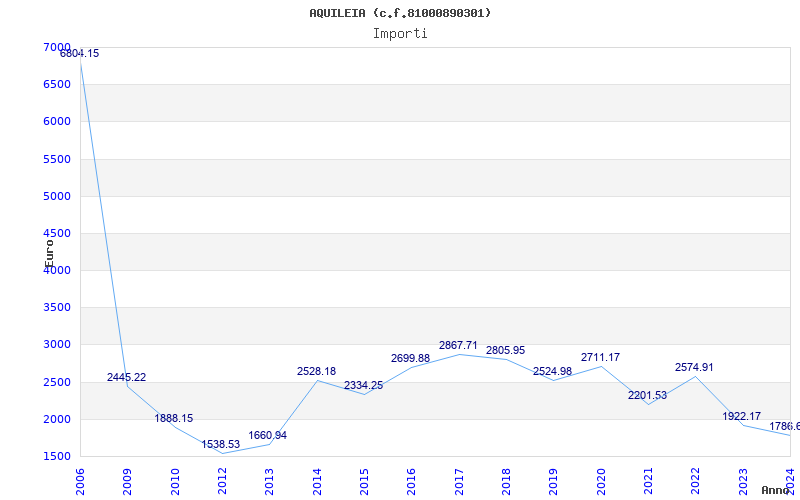
Task: Click the y-axis value 2000
Action: pyautogui.click(x=57, y=419)
